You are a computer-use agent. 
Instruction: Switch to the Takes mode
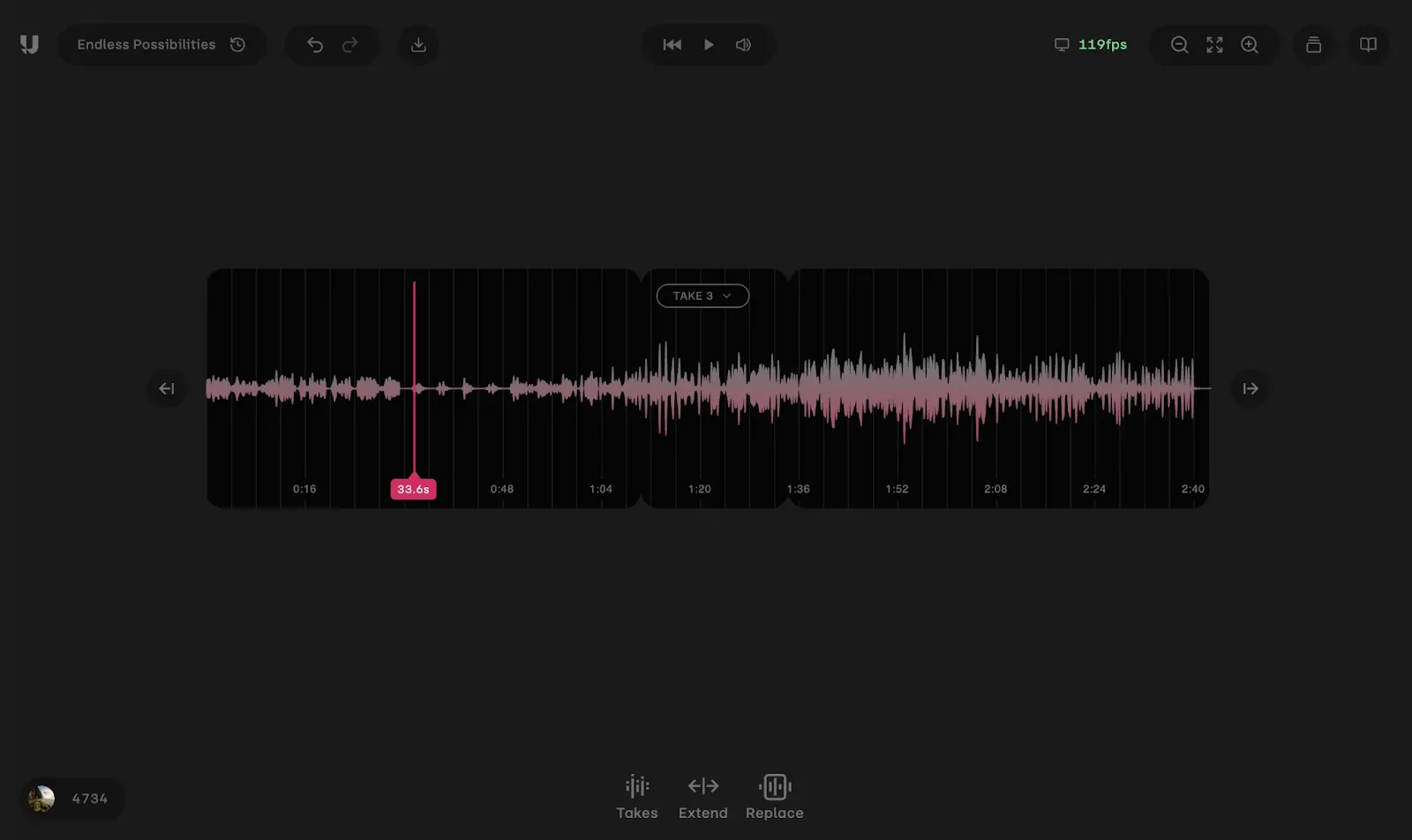click(636, 794)
